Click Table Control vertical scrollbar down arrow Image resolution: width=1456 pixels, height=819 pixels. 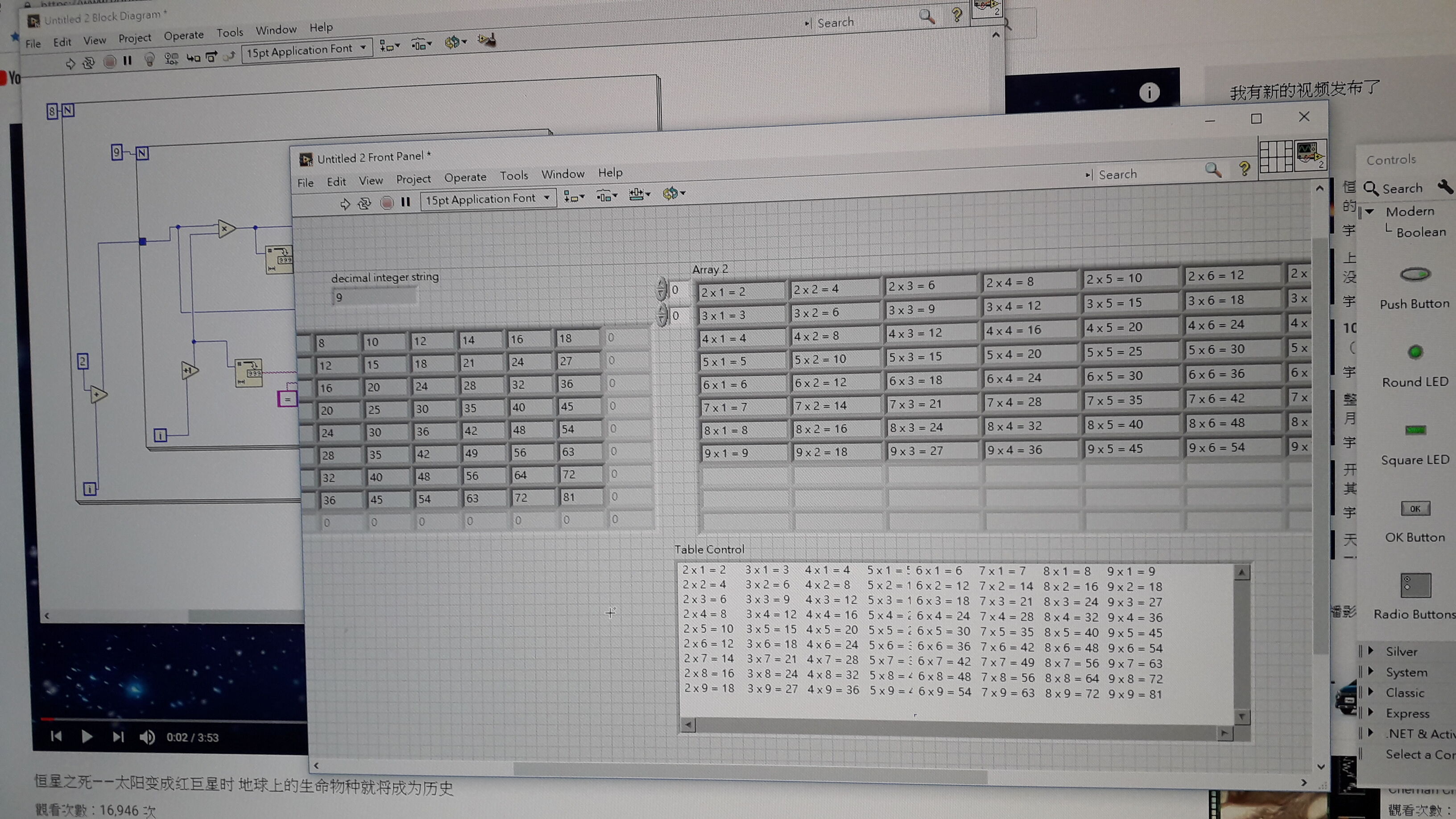tap(1242, 717)
